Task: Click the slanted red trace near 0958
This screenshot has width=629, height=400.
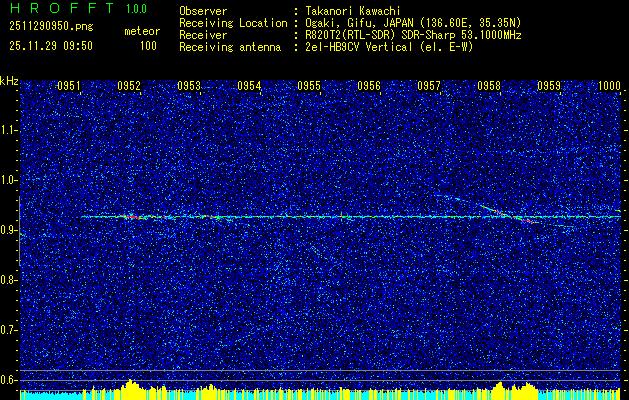Action: coord(509,215)
